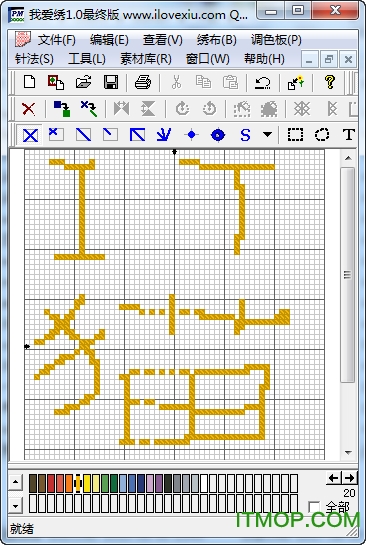Click the palette scroll up button

pos(15,482)
